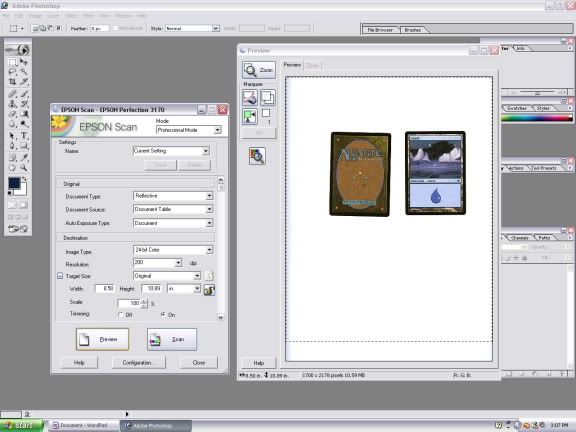Select the Move tool in toolbox
The width and height of the screenshot is (576, 432).
pyautogui.click(x=24, y=62)
